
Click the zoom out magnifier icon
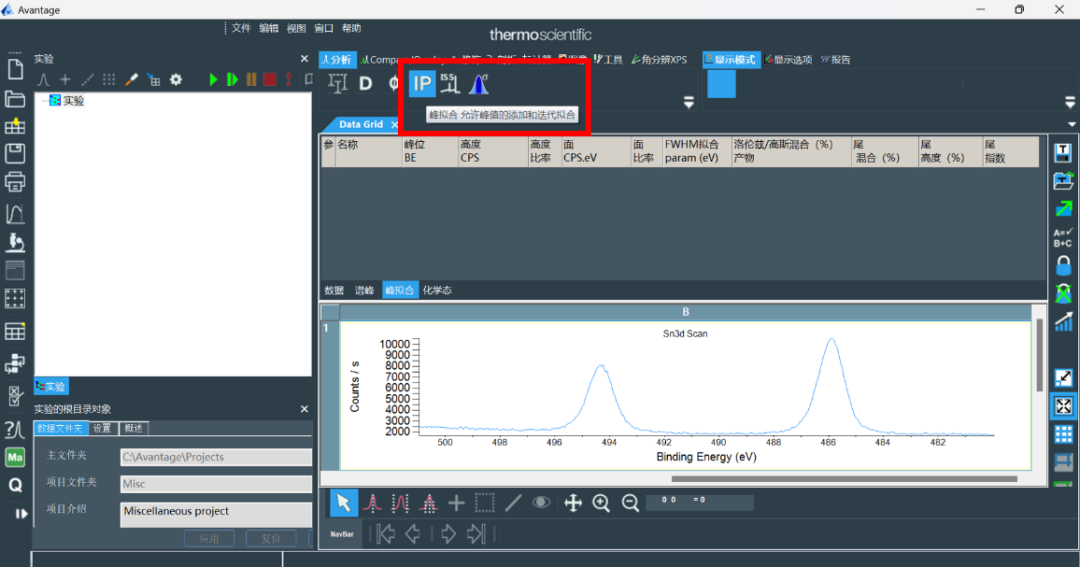click(630, 503)
